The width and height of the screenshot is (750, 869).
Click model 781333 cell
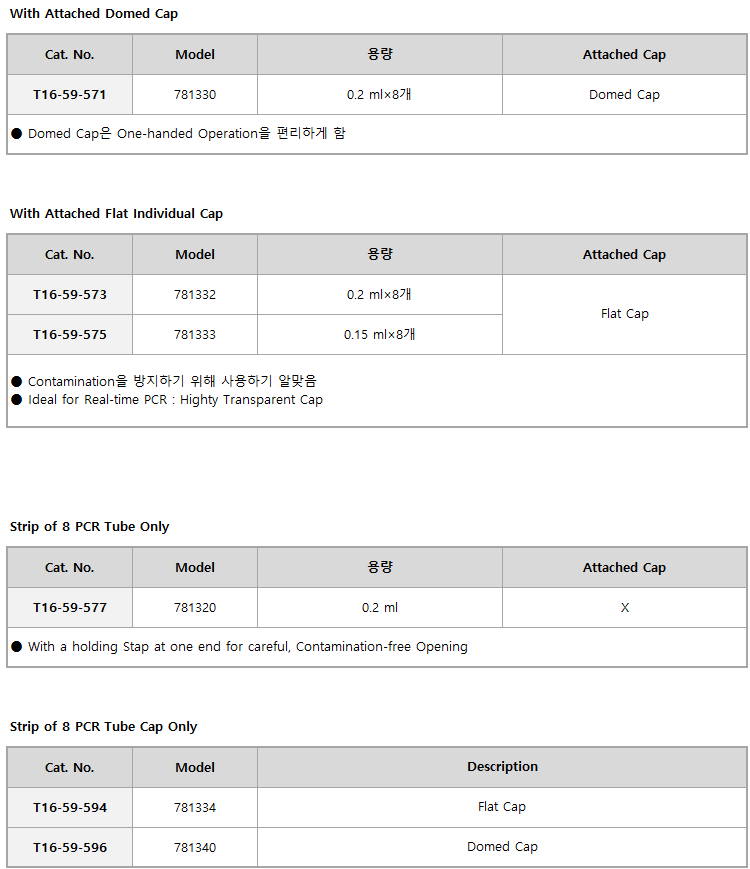195,335
